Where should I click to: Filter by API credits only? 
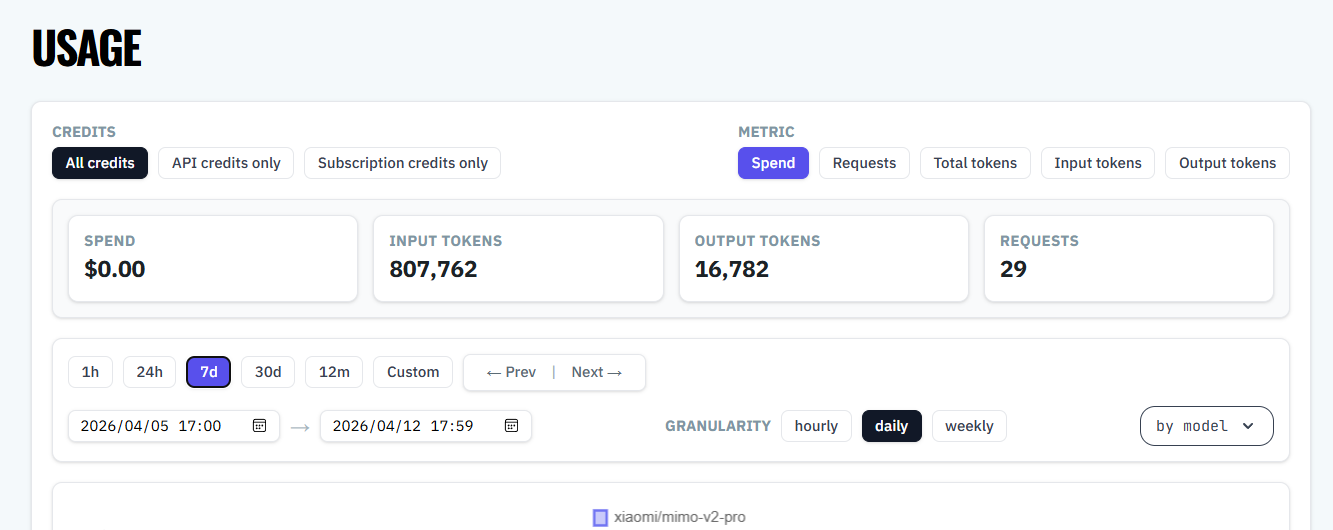(226, 163)
